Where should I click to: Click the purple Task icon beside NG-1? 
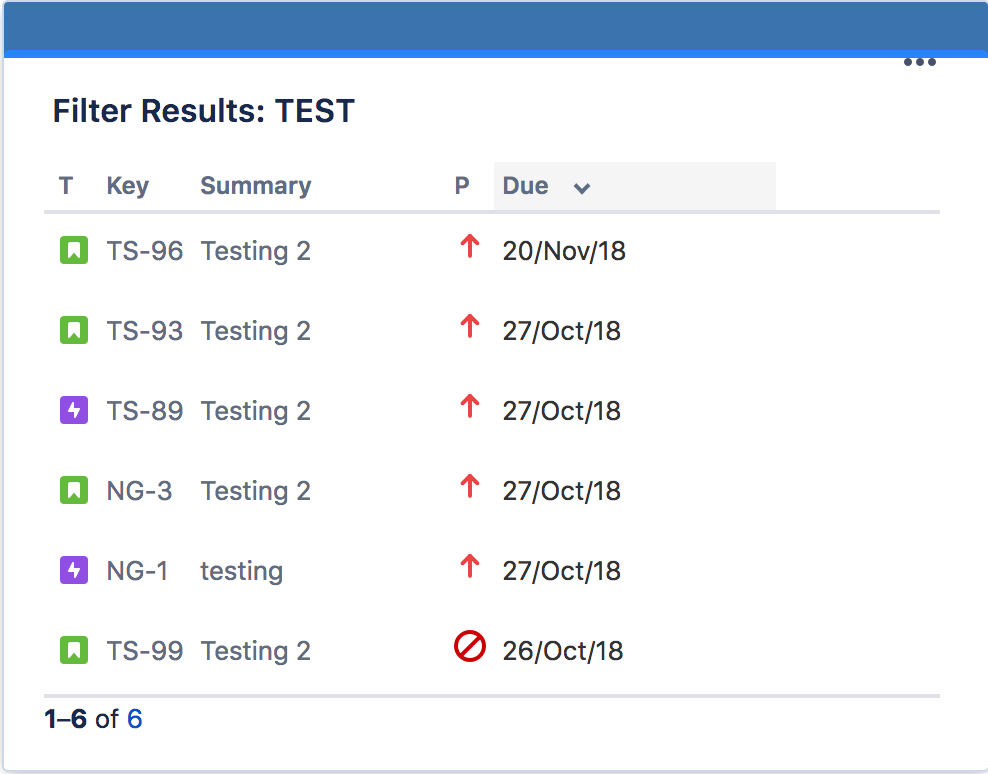pos(74,571)
